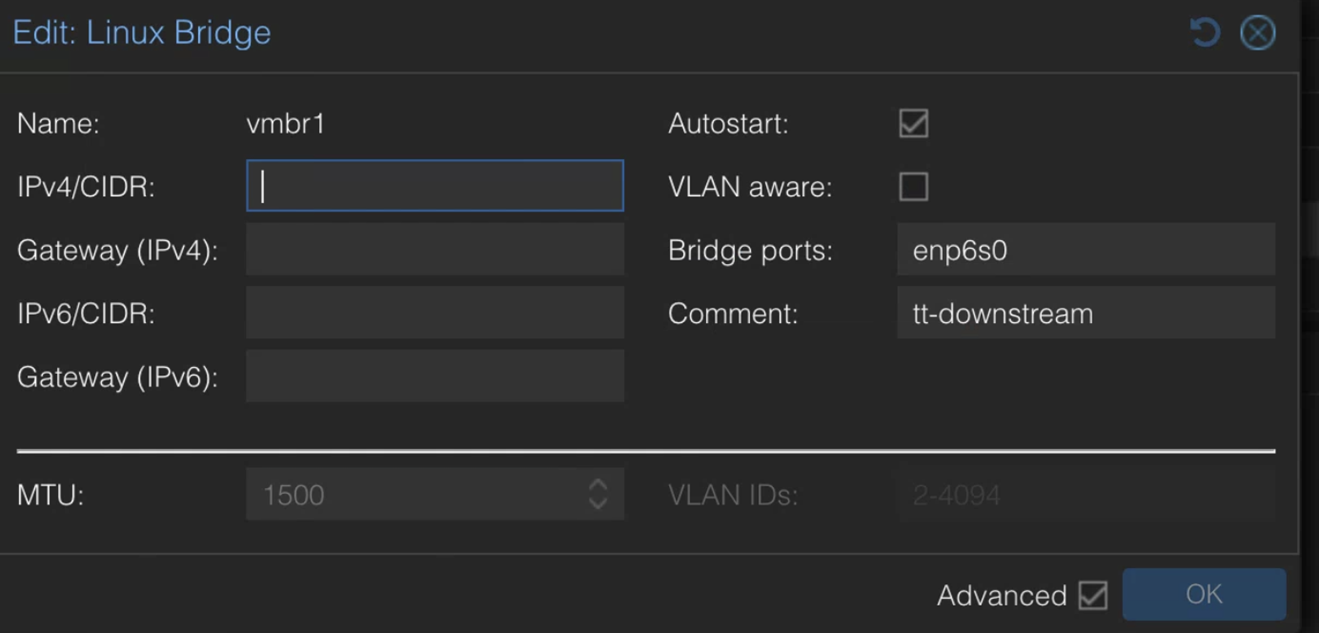Click the VLAN aware label text
Screen dimensions: 1319x633
point(750,187)
